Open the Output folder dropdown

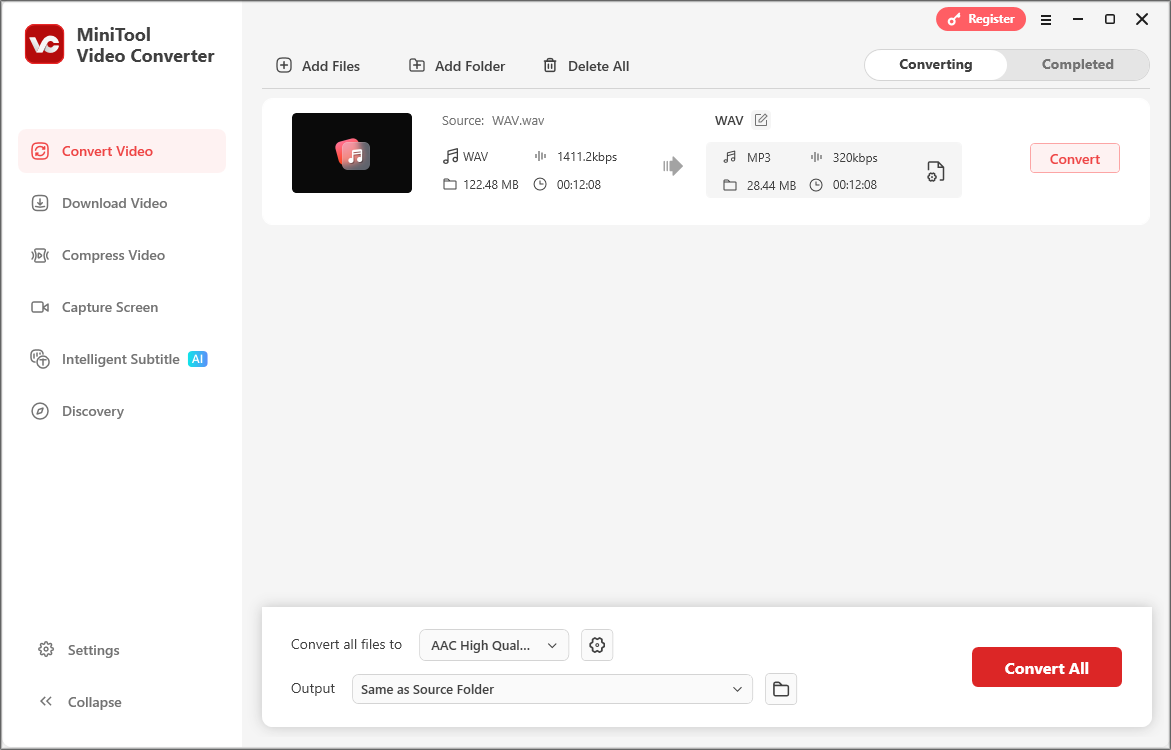pyautogui.click(x=552, y=689)
